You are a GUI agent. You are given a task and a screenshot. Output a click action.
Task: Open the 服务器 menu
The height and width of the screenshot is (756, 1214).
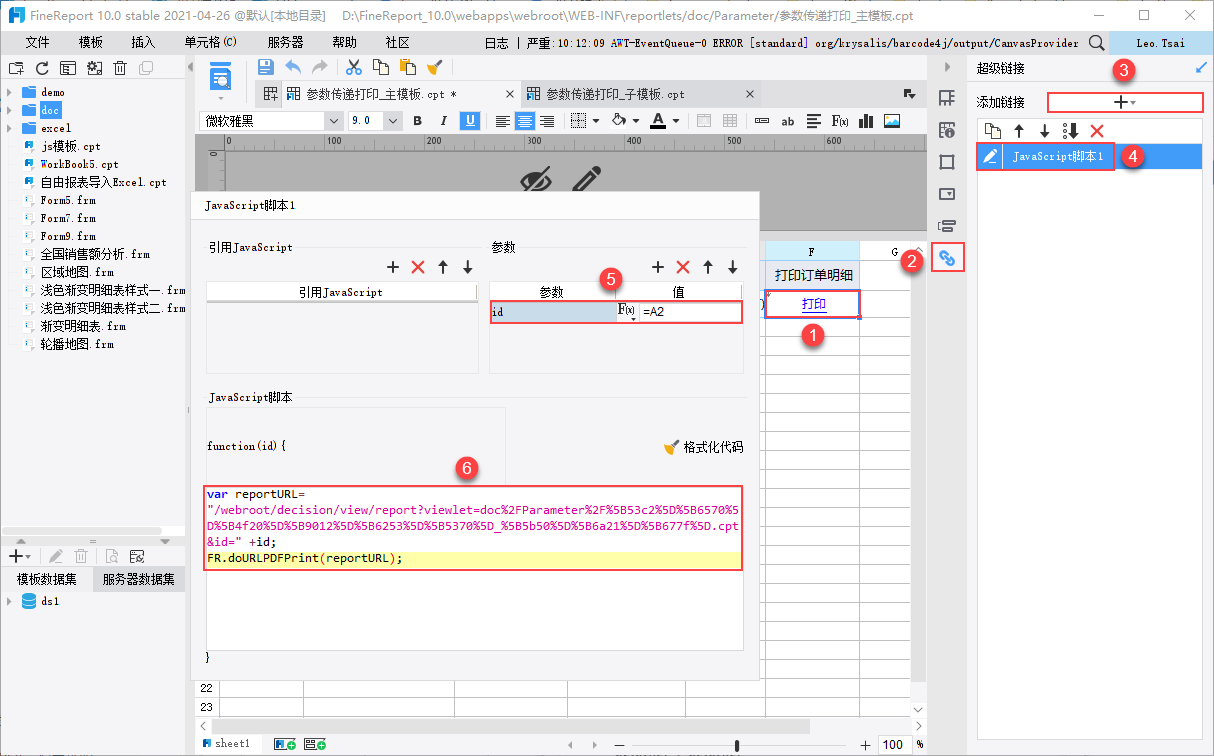285,43
